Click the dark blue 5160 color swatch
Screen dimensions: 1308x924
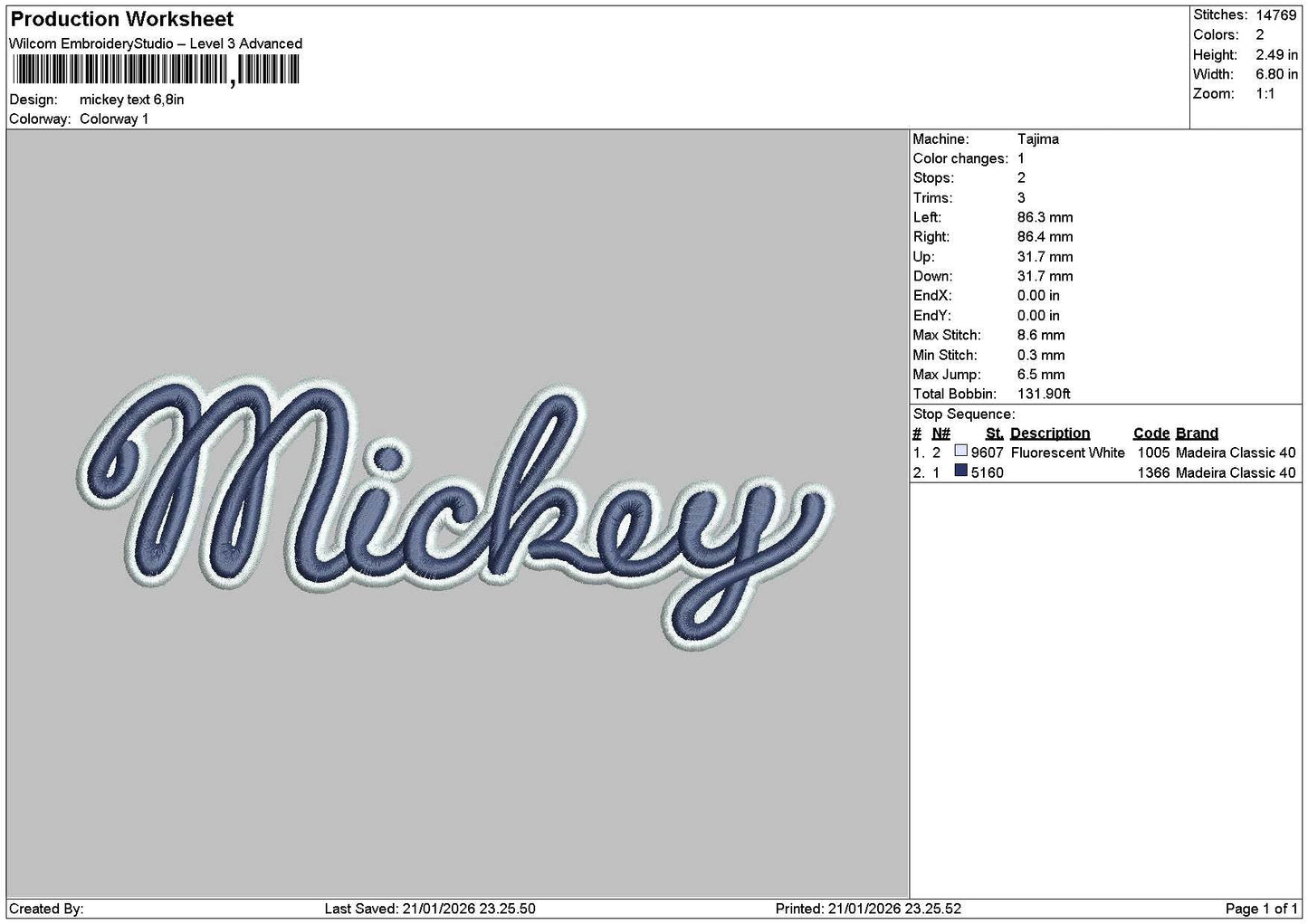click(961, 471)
